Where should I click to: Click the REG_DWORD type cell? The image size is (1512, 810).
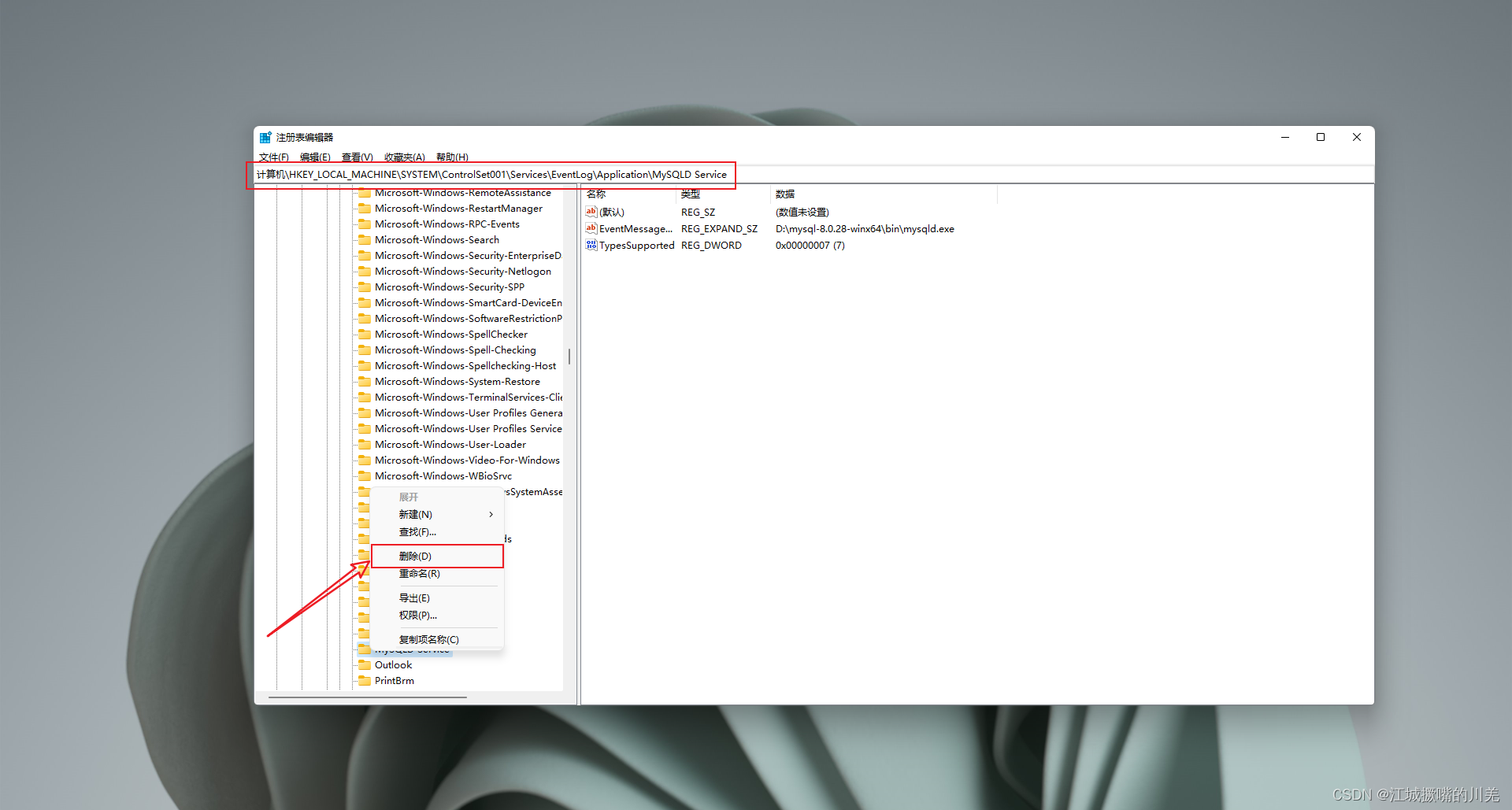[711, 246]
